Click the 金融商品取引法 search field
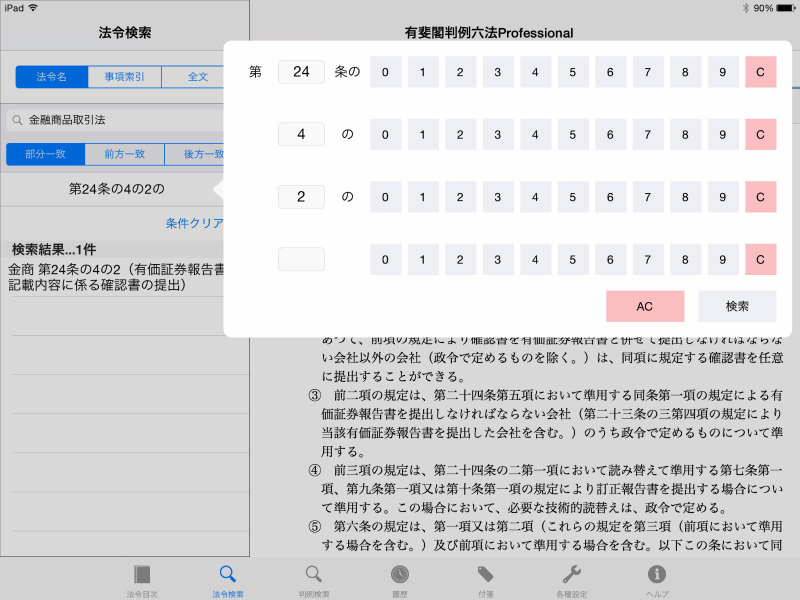800x600 pixels. click(115, 120)
